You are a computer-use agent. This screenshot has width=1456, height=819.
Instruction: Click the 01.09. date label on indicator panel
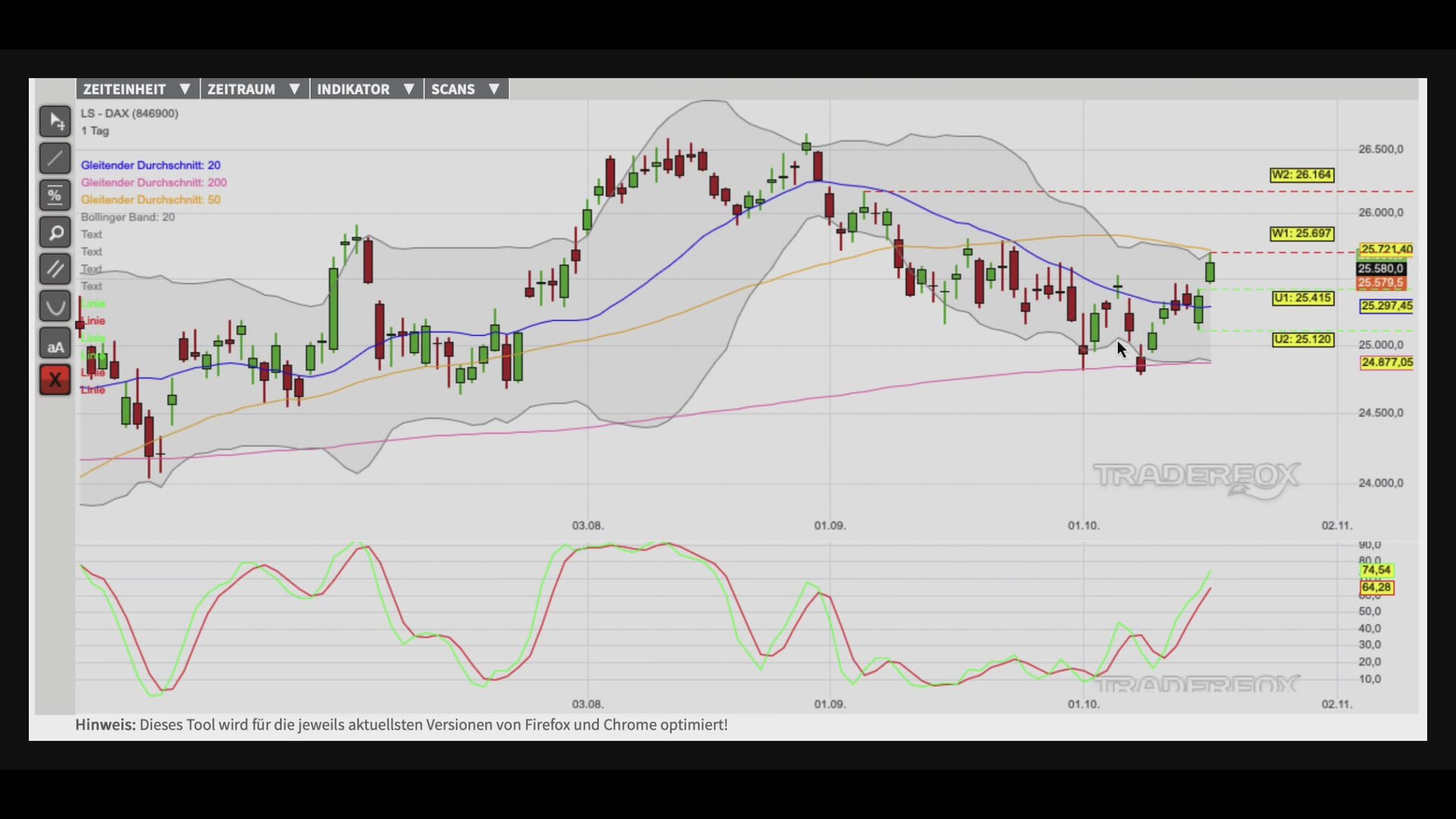(830, 704)
